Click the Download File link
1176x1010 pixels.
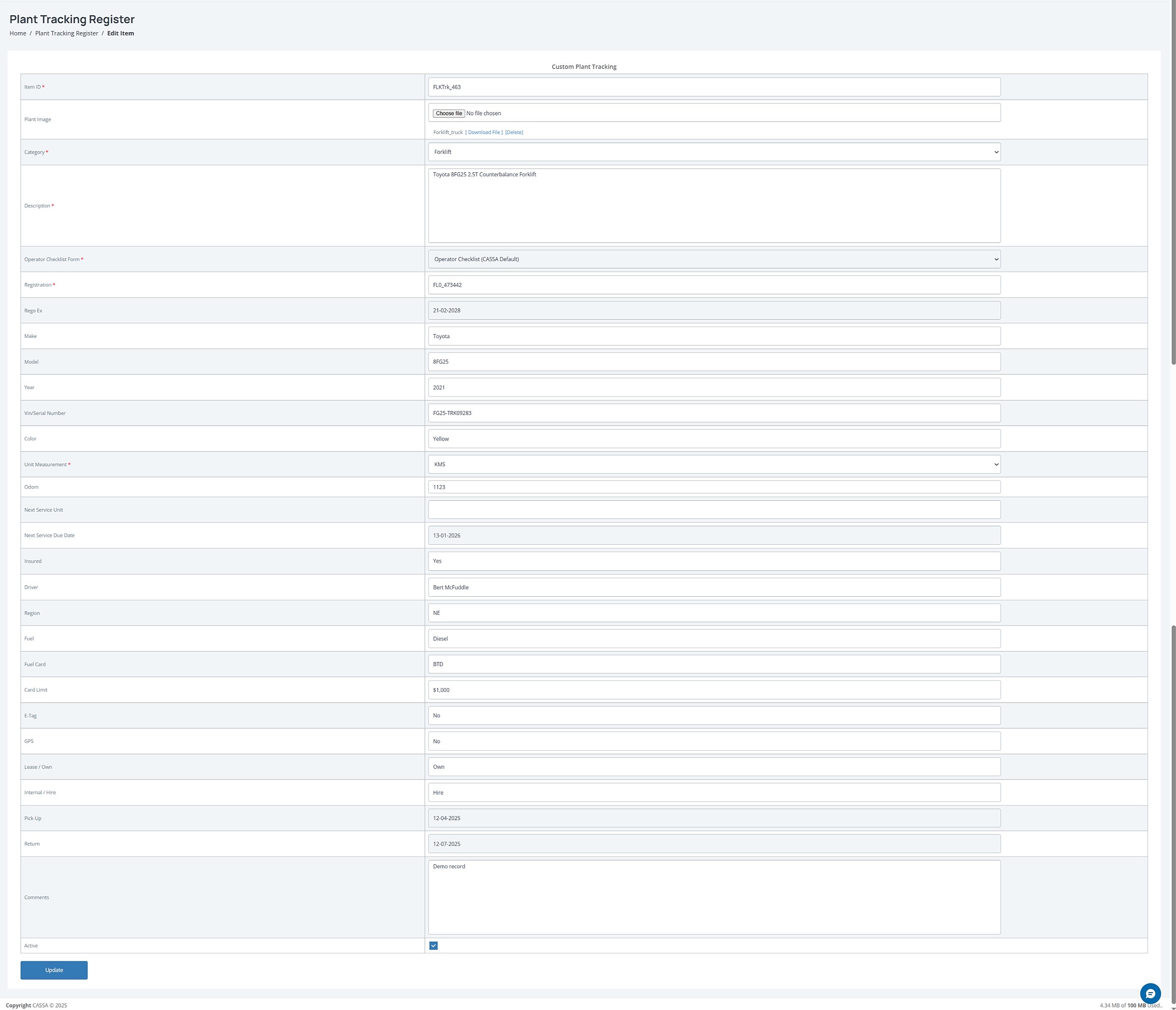[x=484, y=132]
